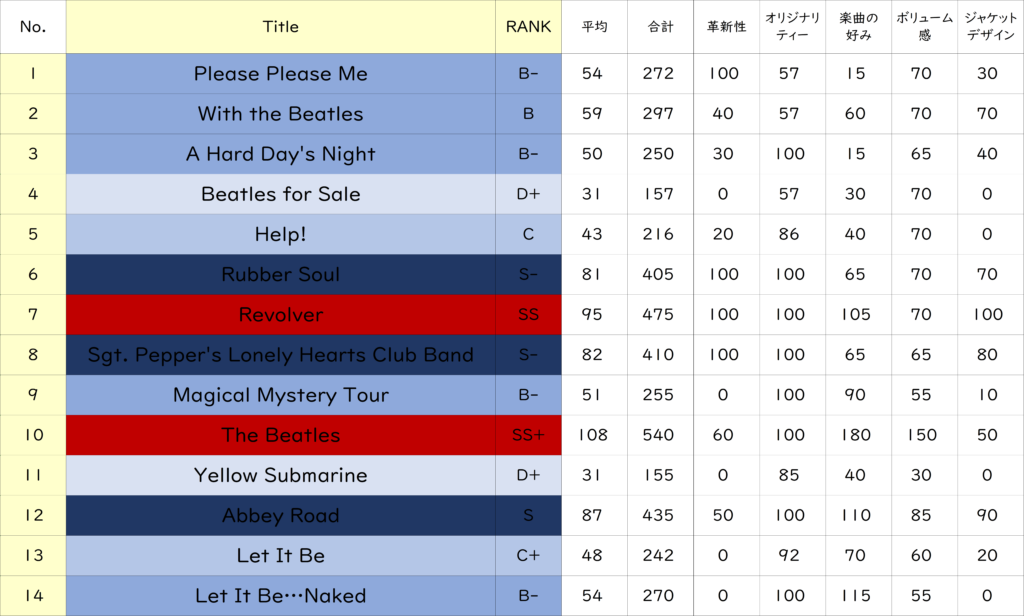Select the オリジナリティー column header
Viewport: 1024px width, 616px height.
click(x=789, y=27)
